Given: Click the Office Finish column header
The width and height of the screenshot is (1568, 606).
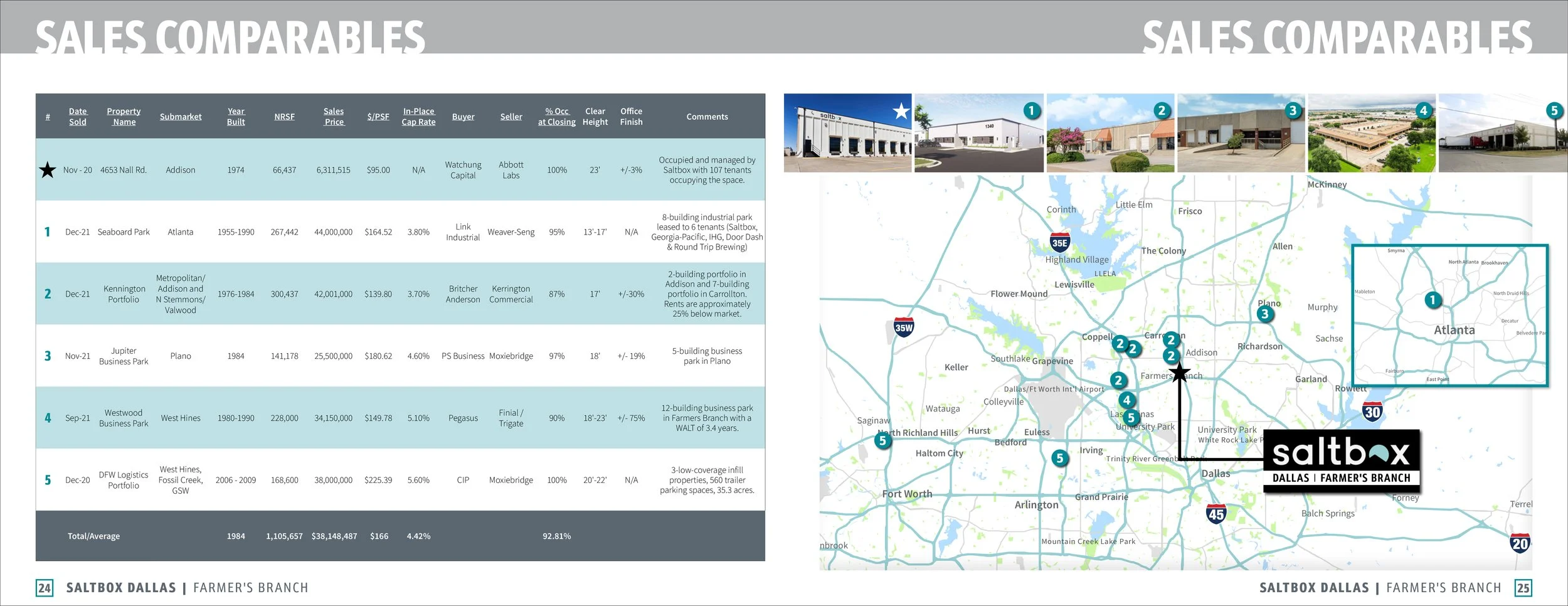Looking at the screenshot, I should coord(632,117).
